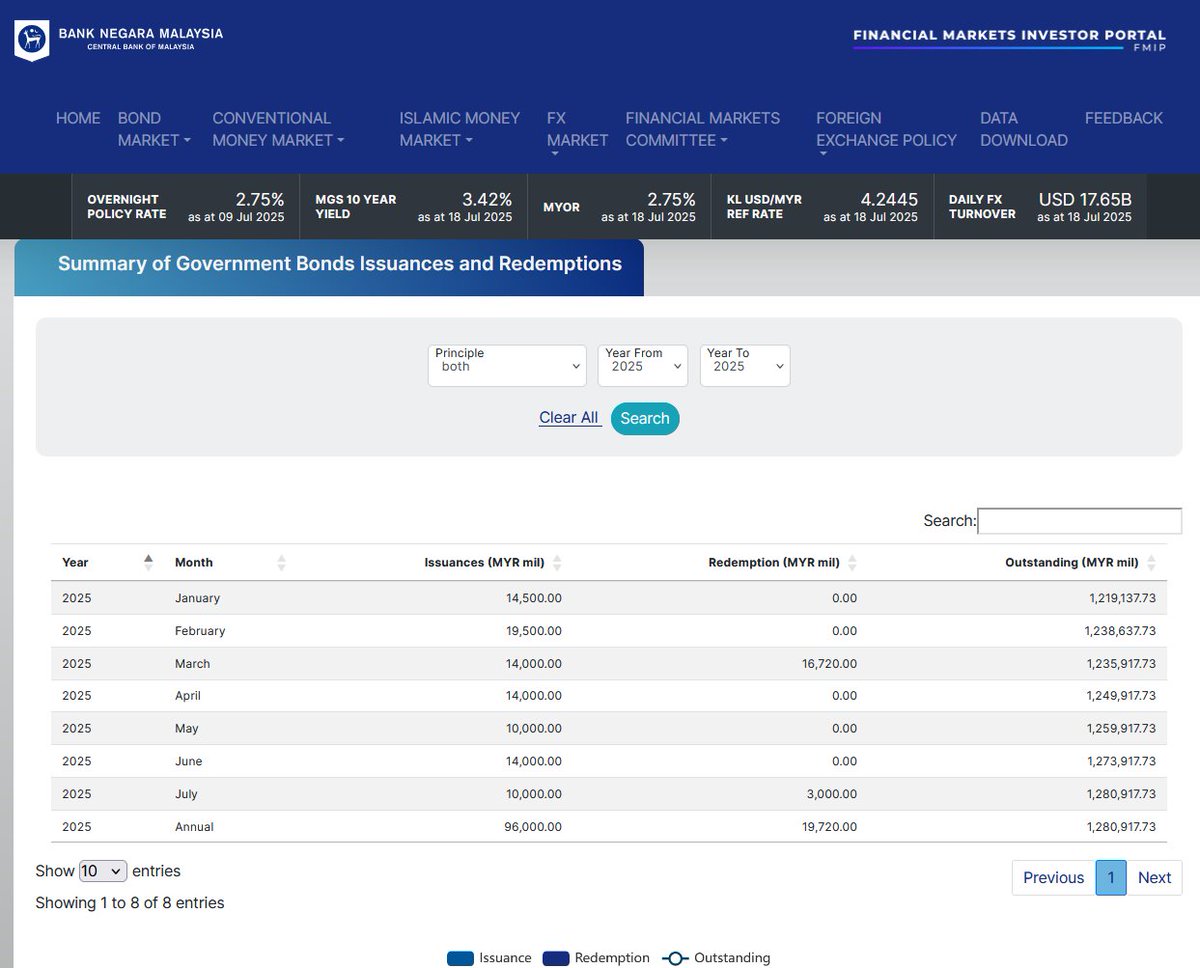1200x968 pixels.
Task: Click February outstanding value 1,238,637.73
Action: (x=1120, y=631)
